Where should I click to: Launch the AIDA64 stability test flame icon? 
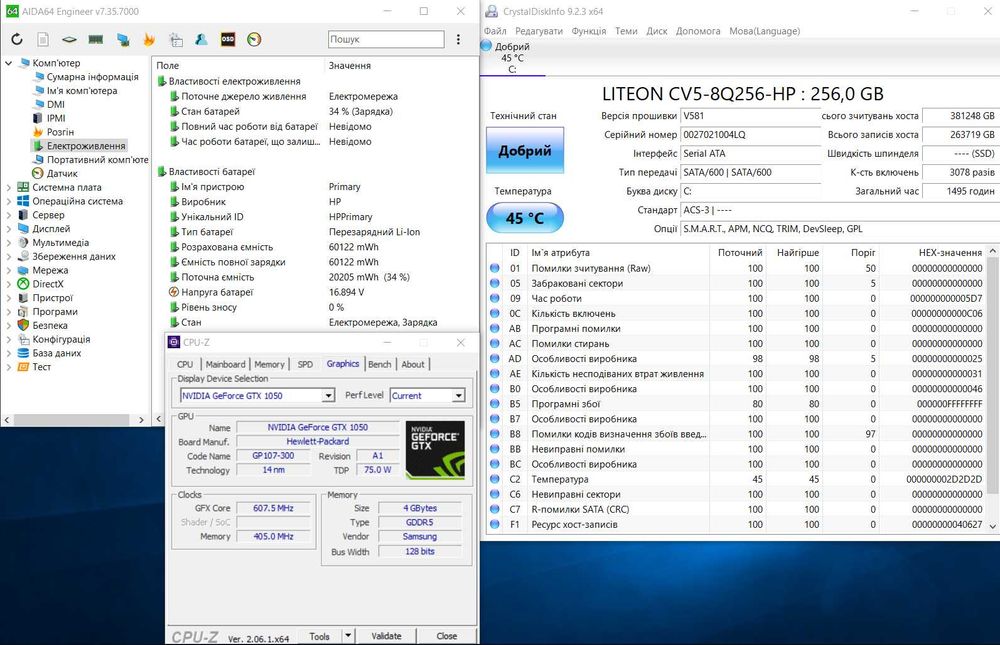point(149,40)
